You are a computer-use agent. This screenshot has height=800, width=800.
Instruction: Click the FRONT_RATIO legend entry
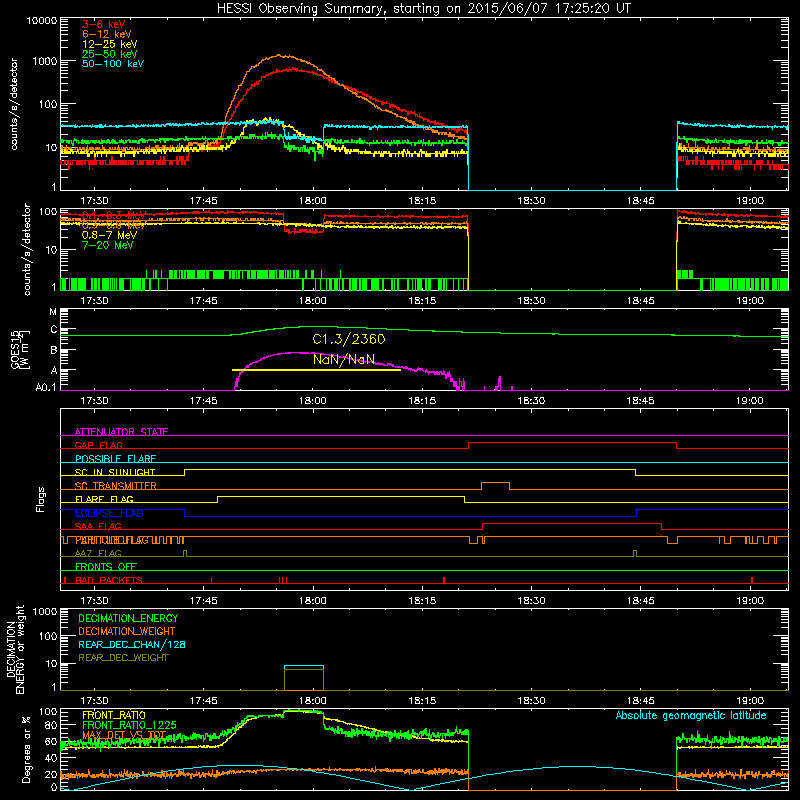[x=114, y=715]
